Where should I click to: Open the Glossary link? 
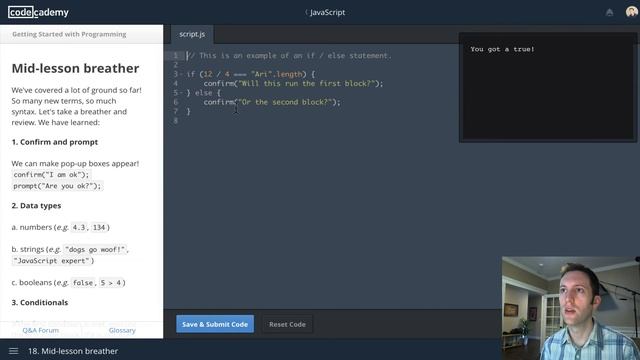click(x=122, y=330)
